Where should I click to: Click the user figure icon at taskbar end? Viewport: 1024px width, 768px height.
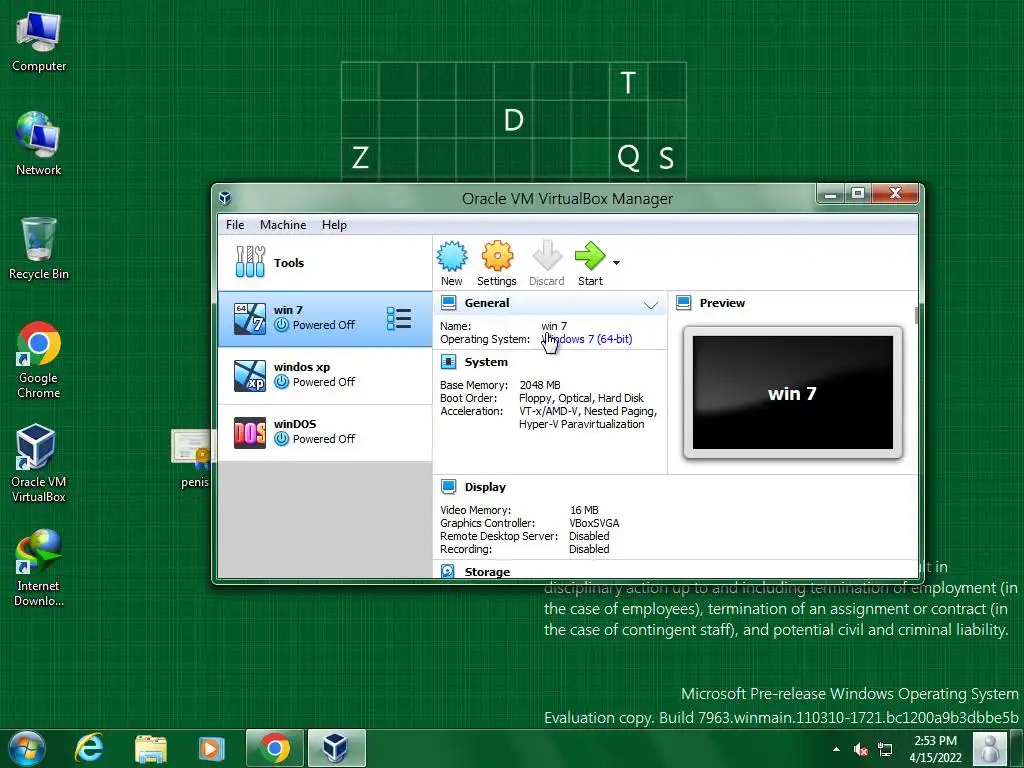pyautogui.click(x=989, y=748)
